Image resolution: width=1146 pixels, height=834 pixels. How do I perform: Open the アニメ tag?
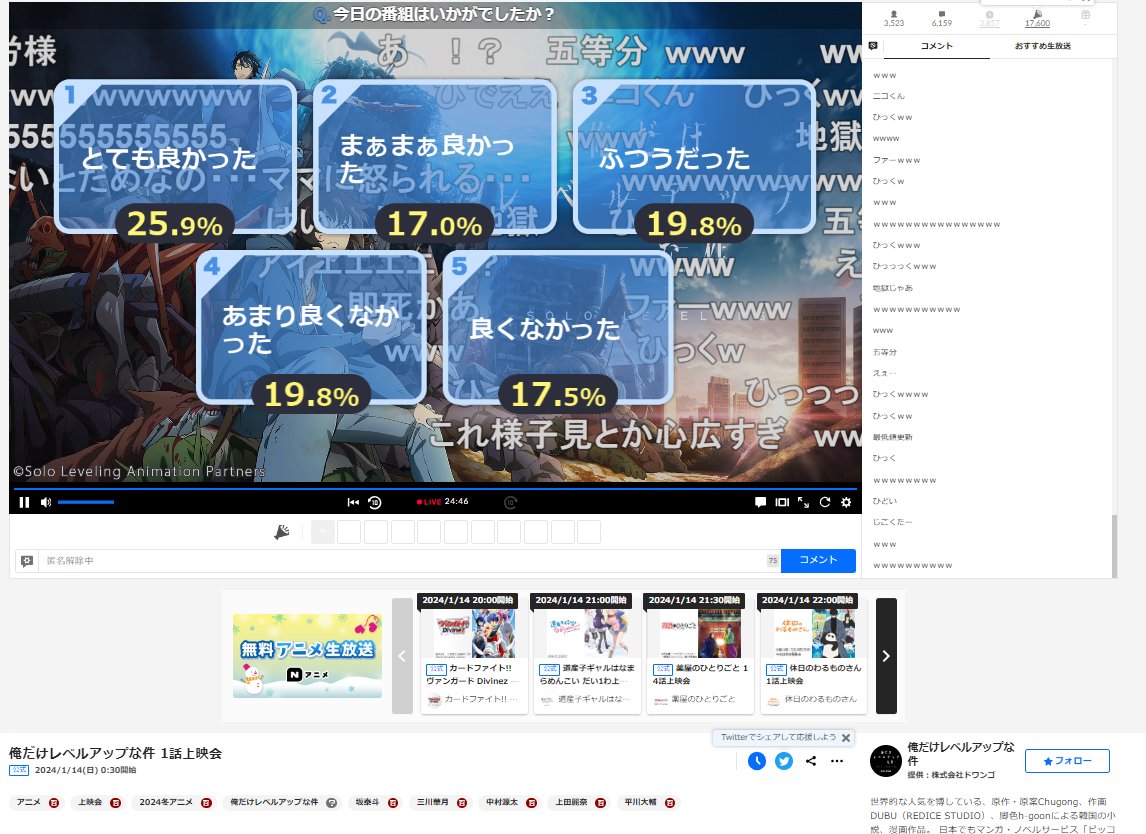coord(29,803)
